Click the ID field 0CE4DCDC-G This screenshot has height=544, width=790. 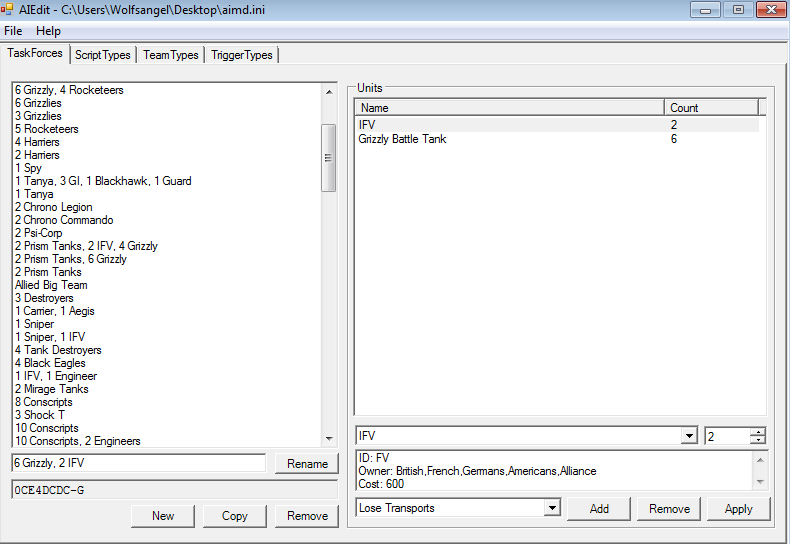[x=174, y=490]
